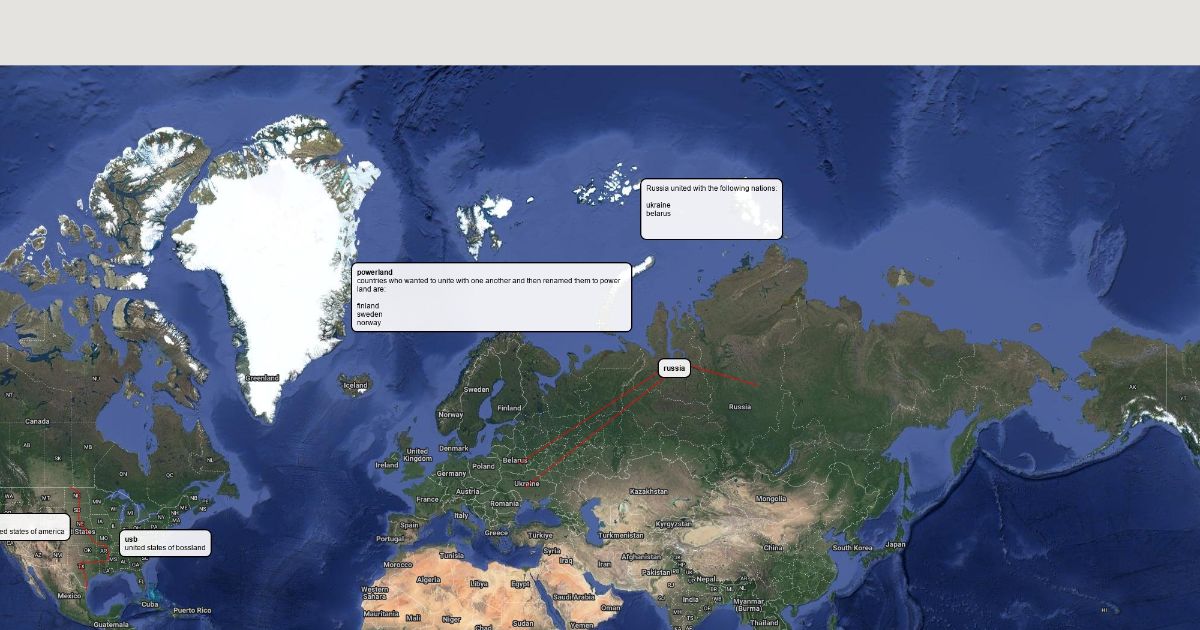Click the Turkmenistan map label
Viewport: 1200px width, 630px height.
tap(620, 535)
